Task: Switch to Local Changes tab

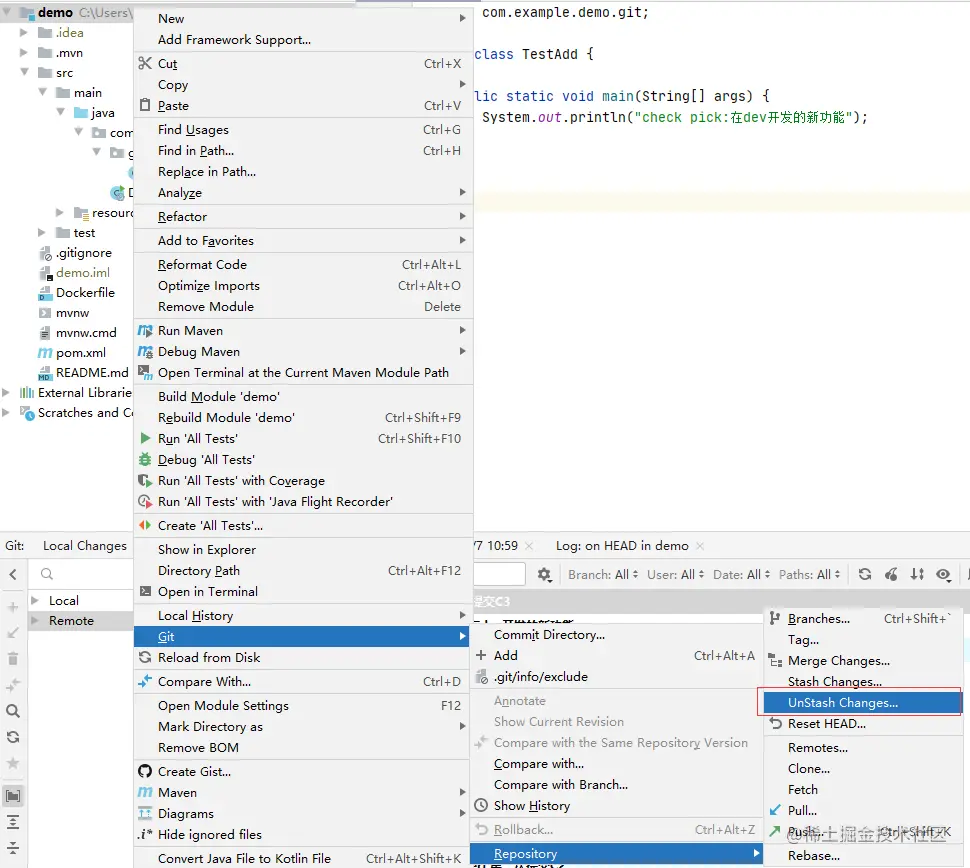Action: [x=85, y=546]
